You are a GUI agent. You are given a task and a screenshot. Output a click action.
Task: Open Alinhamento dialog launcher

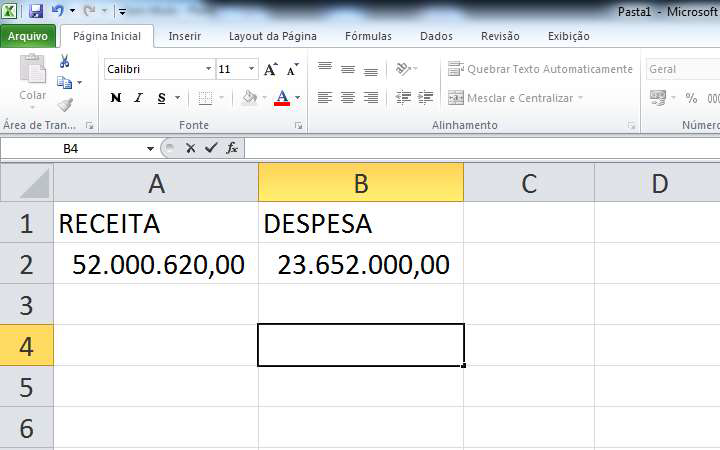pyautogui.click(x=632, y=125)
